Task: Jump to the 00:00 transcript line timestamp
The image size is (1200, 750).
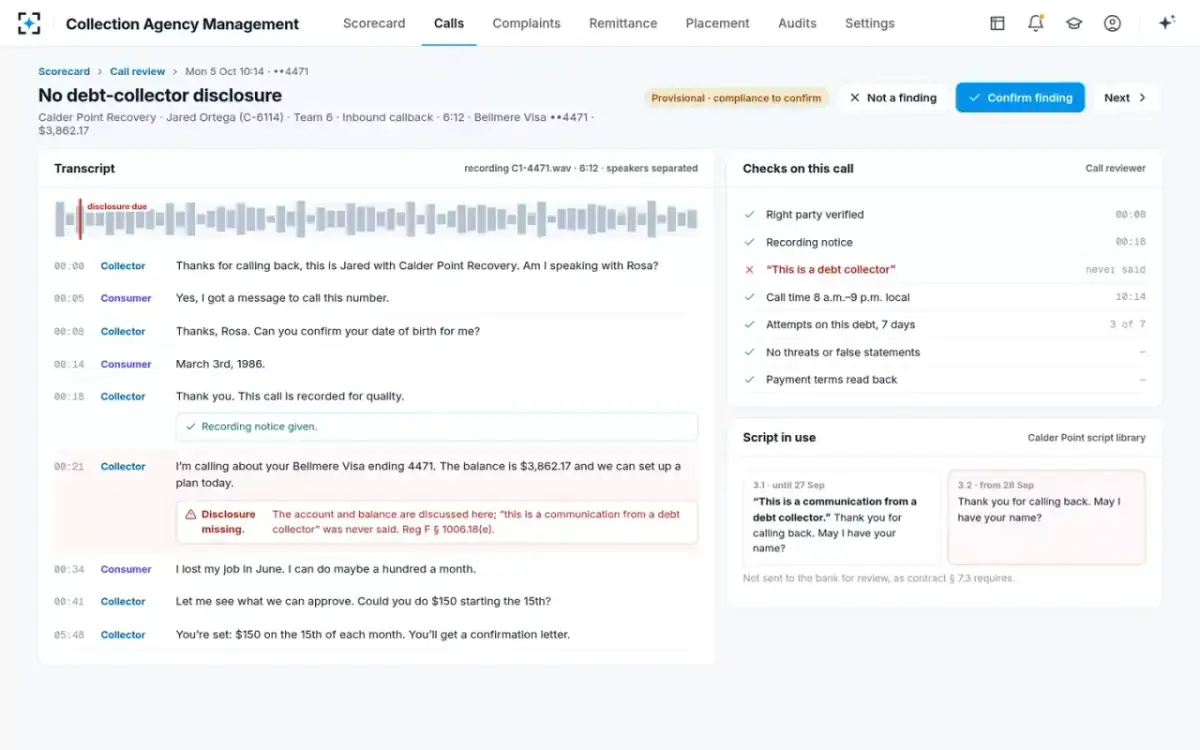Action: click(x=69, y=266)
